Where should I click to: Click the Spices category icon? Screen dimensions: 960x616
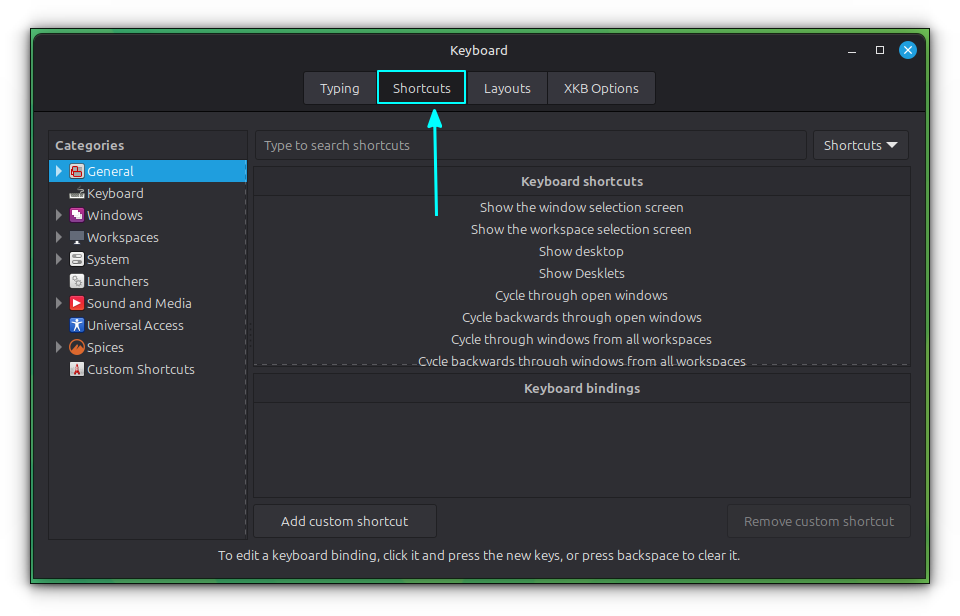[76, 347]
